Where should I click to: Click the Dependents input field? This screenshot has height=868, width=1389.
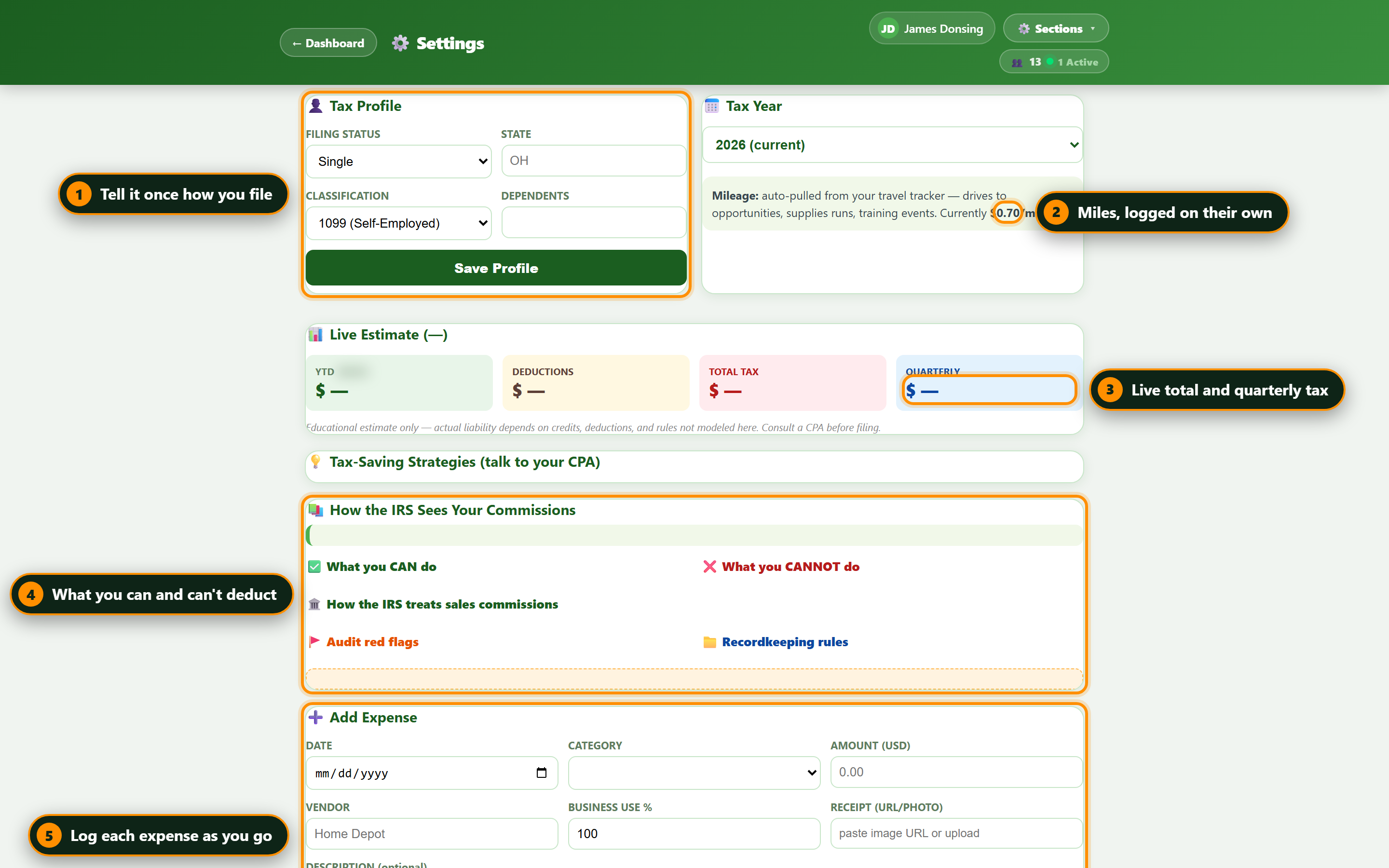click(594, 222)
